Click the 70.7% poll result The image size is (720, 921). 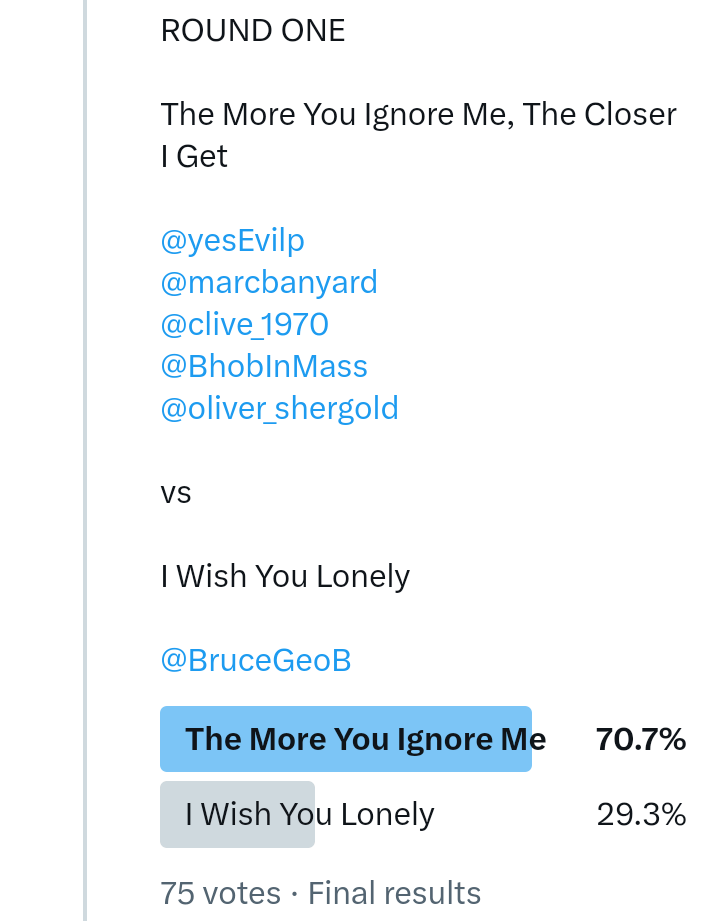[x=640, y=740]
